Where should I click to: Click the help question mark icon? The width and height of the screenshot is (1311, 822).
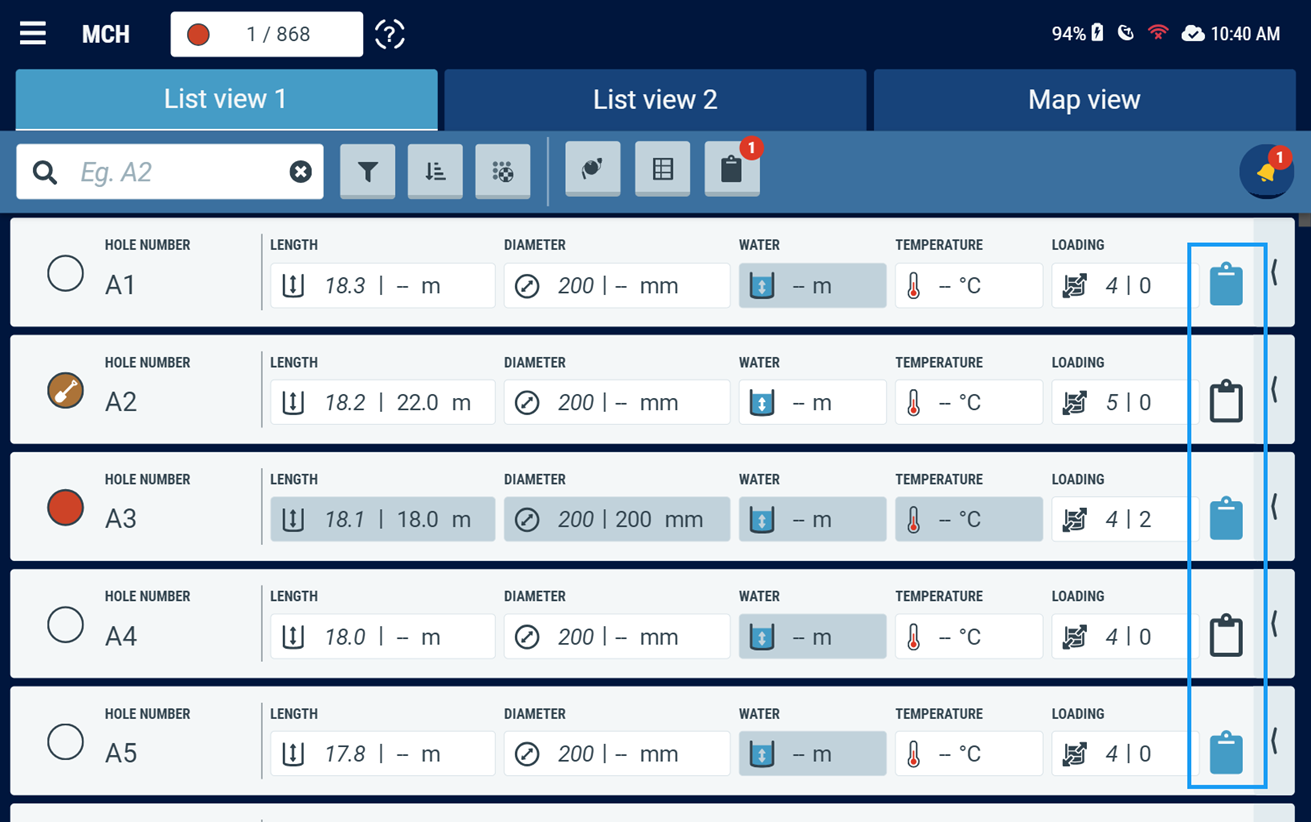pyautogui.click(x=390, y=34)
